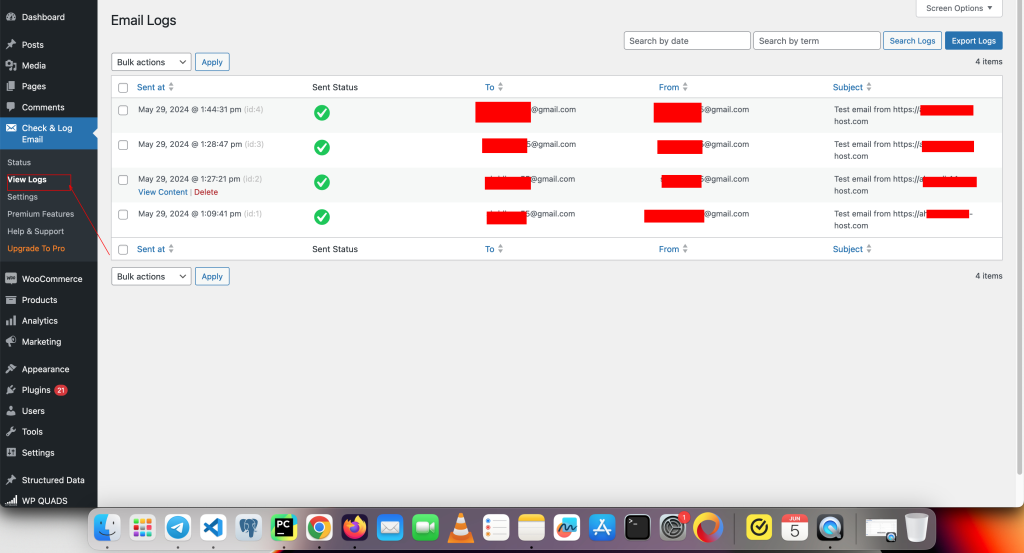Click the Posts pin icon
Screen dimensions: 1024x553
pyautogui.click(x=11, y=44)
